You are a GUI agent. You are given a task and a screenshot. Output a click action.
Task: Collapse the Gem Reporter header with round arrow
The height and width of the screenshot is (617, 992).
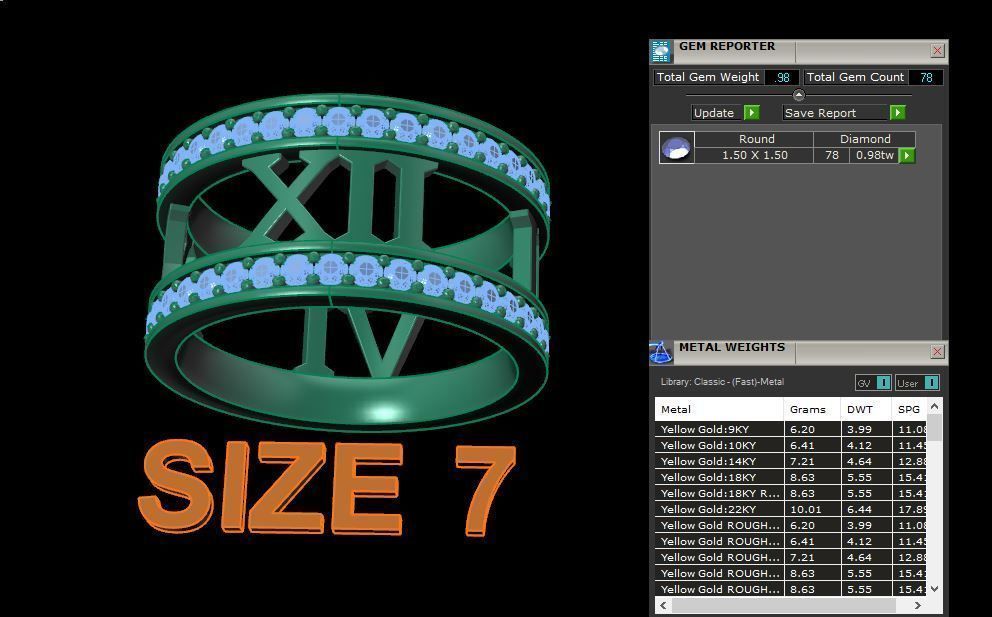pyautogui.click(x=798, y=96)
